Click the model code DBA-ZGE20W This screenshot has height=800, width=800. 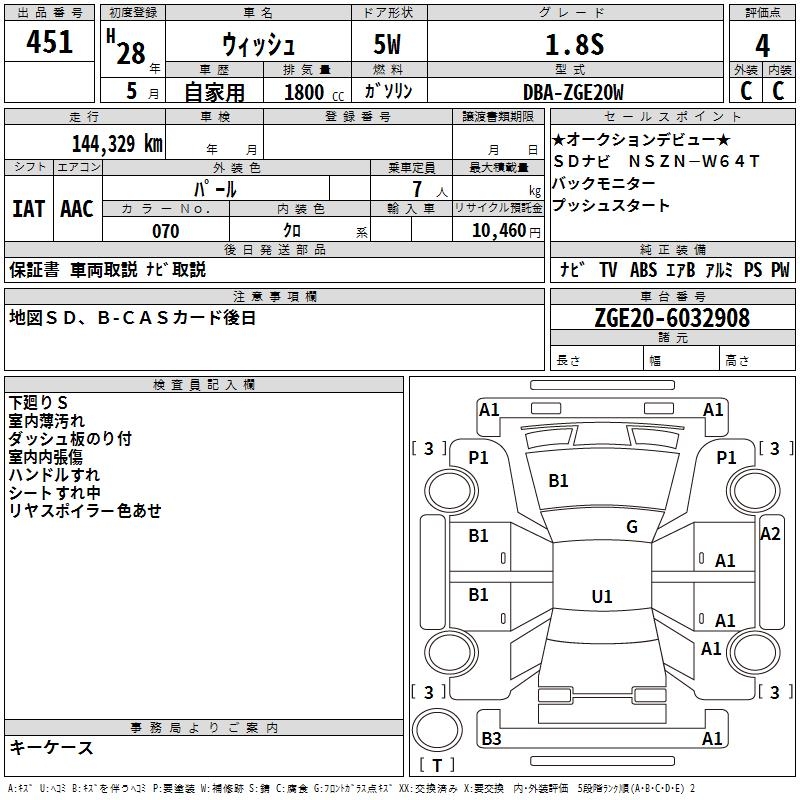pyautogui.click(x=572, y=92)
